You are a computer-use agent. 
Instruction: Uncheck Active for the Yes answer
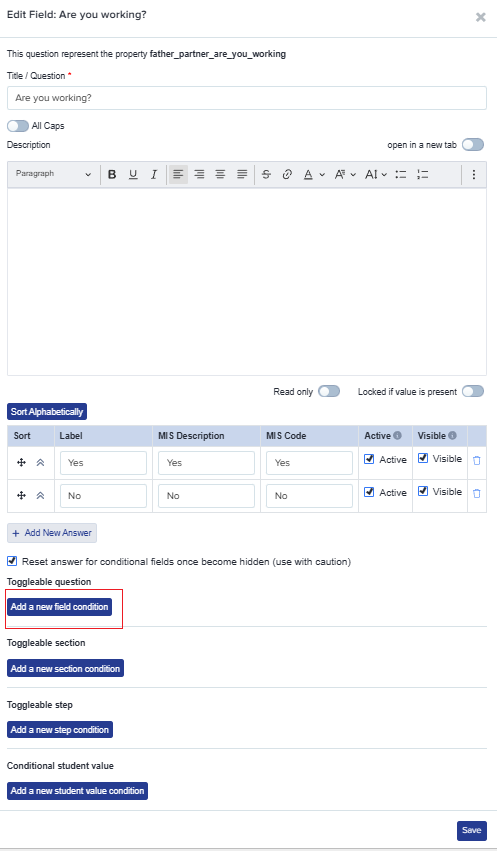point(369,459)
